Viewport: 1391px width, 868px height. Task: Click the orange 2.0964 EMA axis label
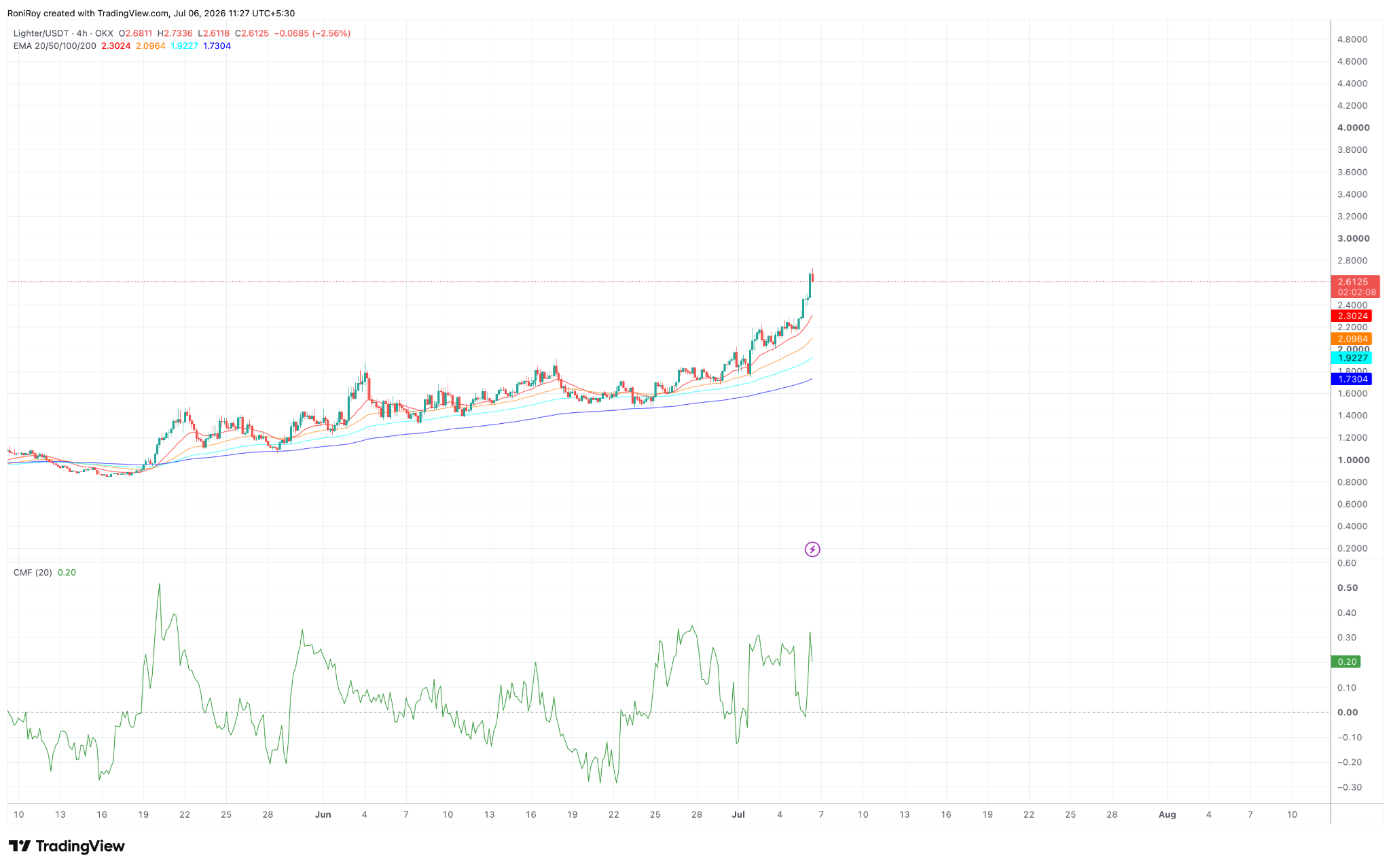(x=1352, y=339)
